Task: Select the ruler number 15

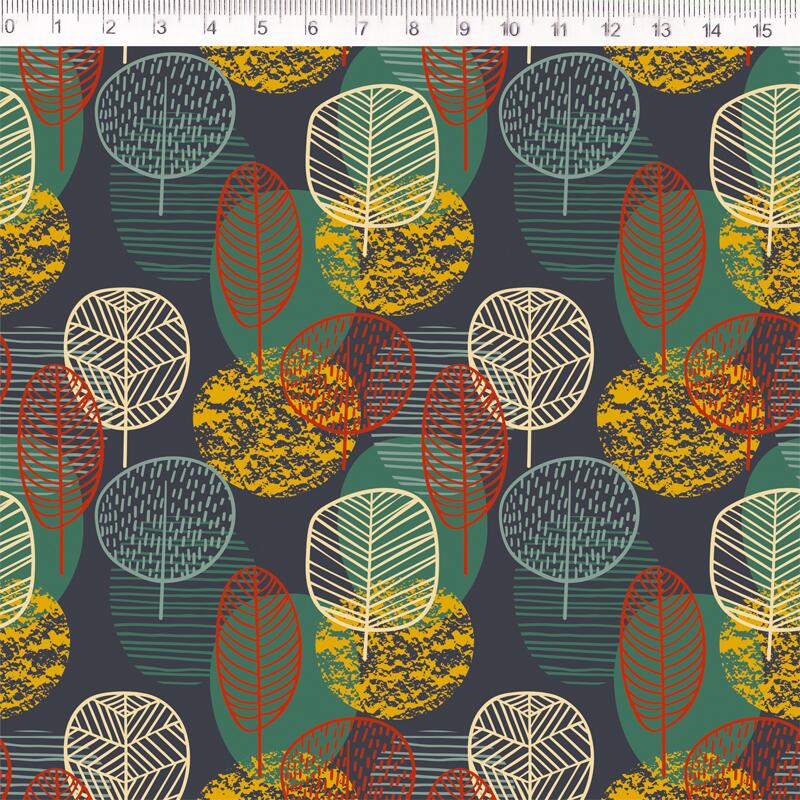Action: coord(763,31)
